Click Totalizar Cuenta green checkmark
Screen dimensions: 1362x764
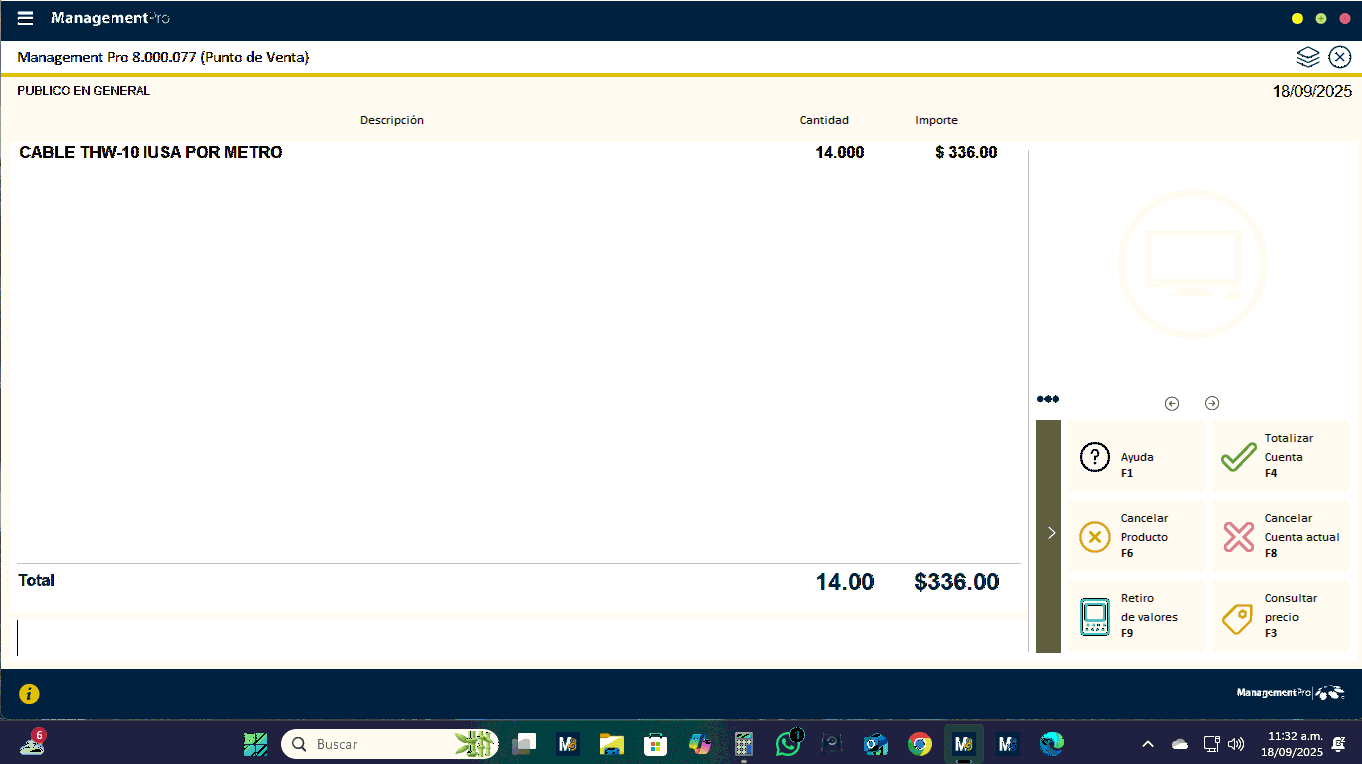click(1279, 457)
